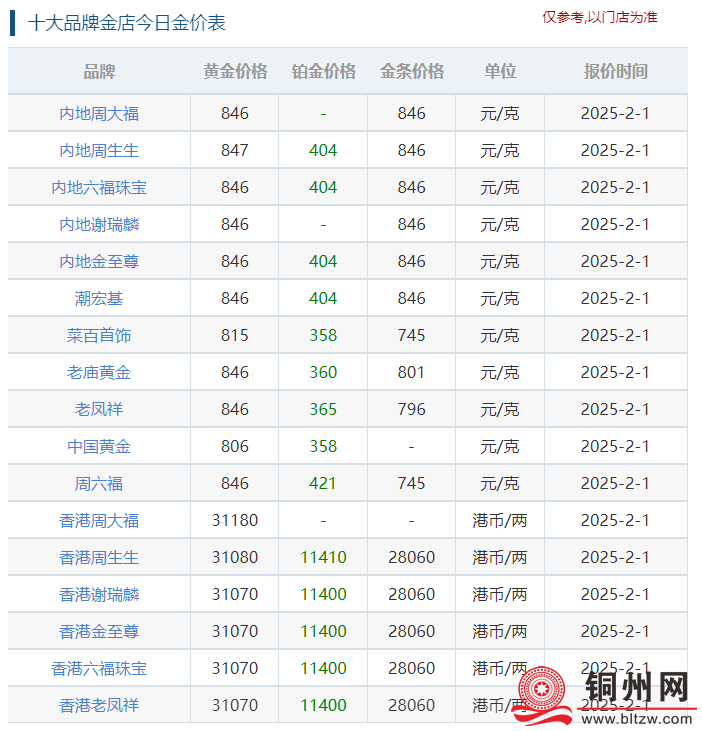Open the 菜百首饰 brand link
The width and height of the screenshot is (702, 731).
point(99,336)
